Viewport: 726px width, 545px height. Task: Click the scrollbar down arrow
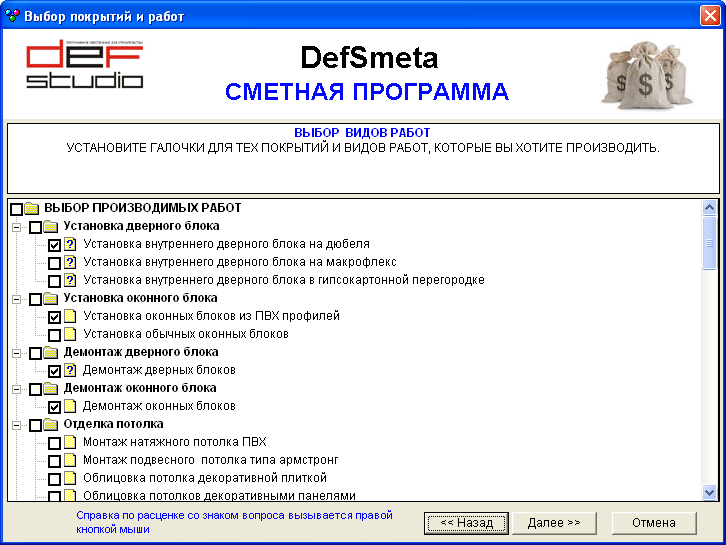tap(709, 492)
